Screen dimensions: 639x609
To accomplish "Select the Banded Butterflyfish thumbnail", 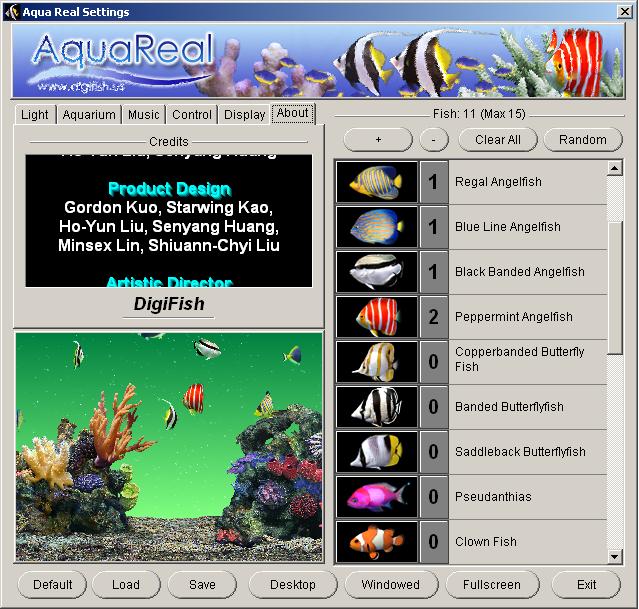I will [377, 407].
